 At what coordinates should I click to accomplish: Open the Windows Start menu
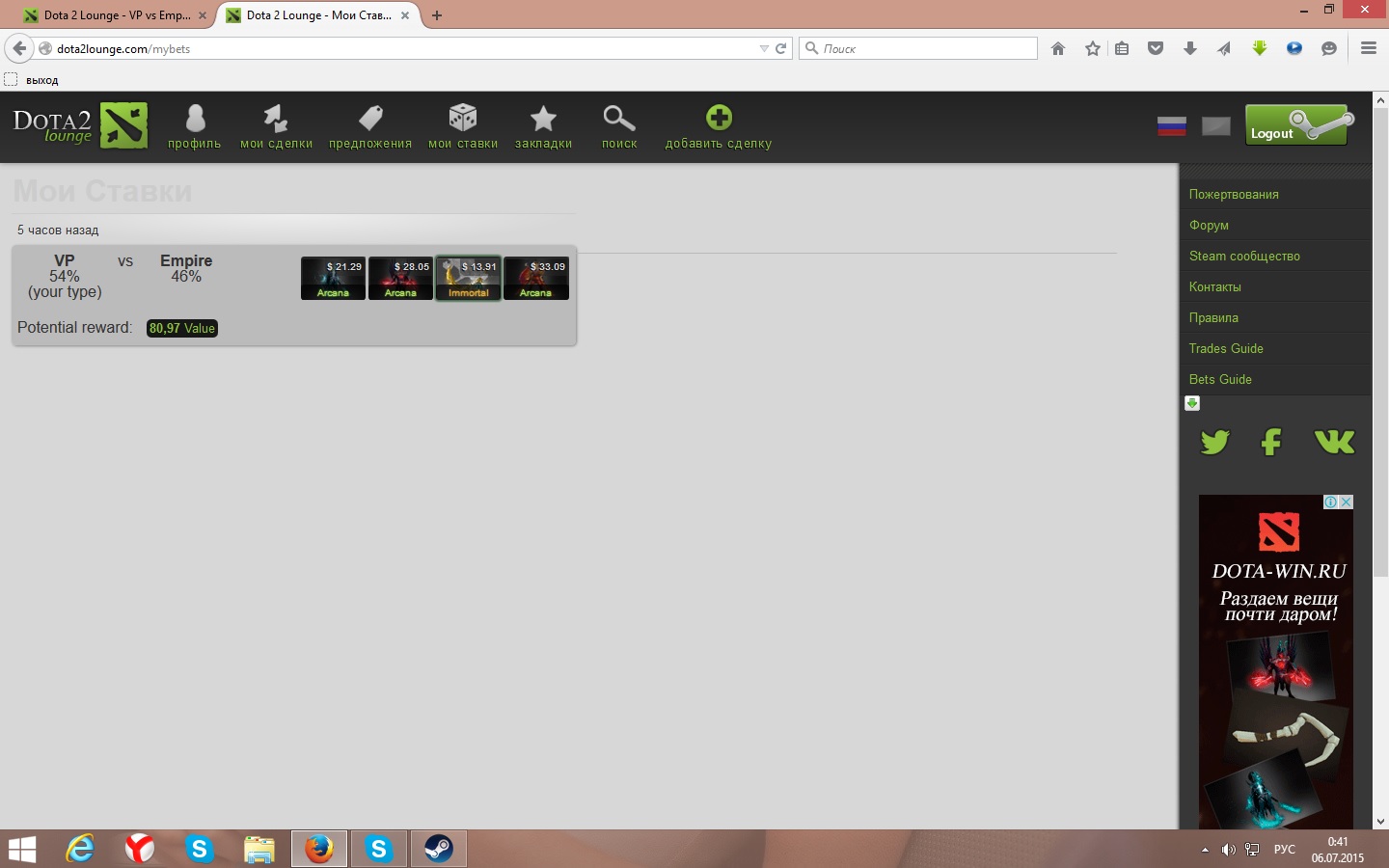(22, 849)
